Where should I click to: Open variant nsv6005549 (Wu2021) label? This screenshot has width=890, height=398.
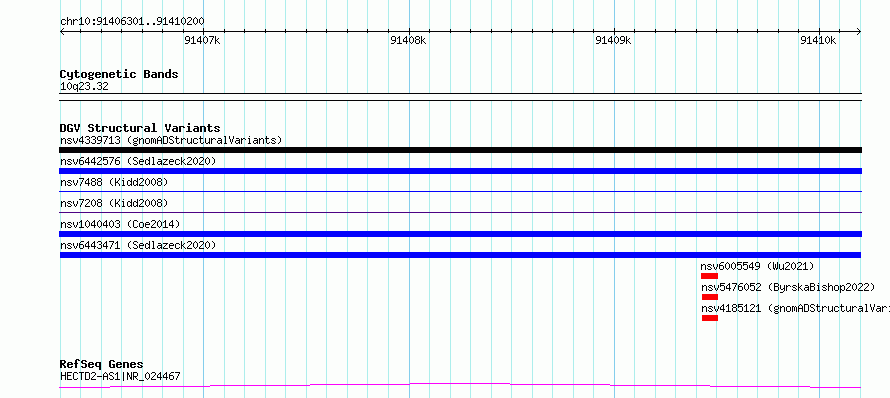click(757, 266)
